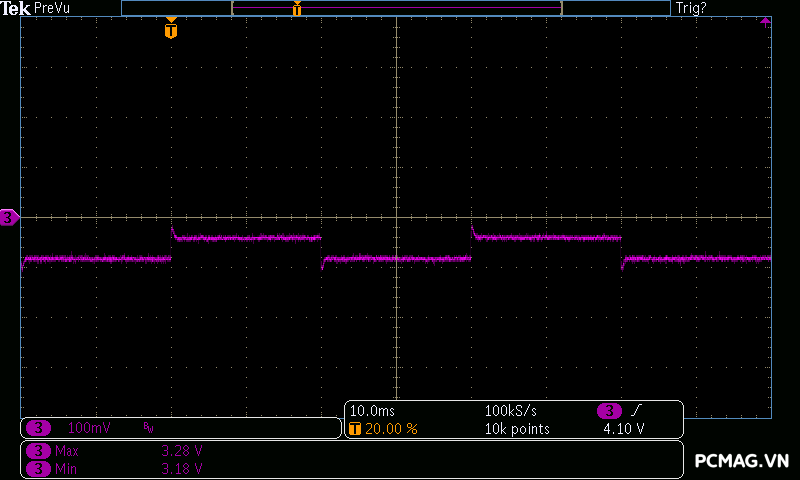Select the channel 3 badge beside 100mV
Image resolution: width=800 pixels, height=480 pixels.
coord(37,428)
